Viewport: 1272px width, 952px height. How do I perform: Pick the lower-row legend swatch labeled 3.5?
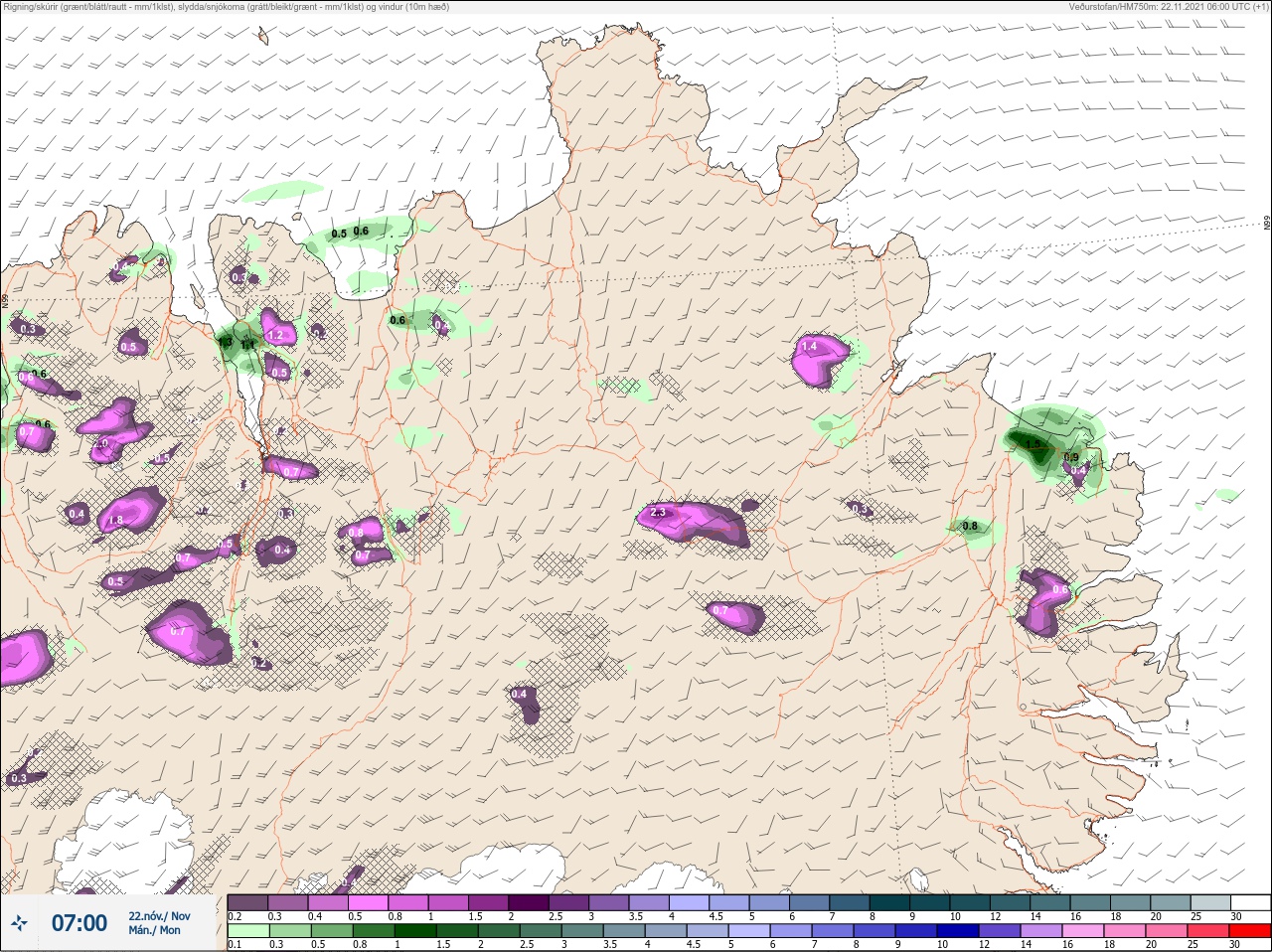coord(622,931)
